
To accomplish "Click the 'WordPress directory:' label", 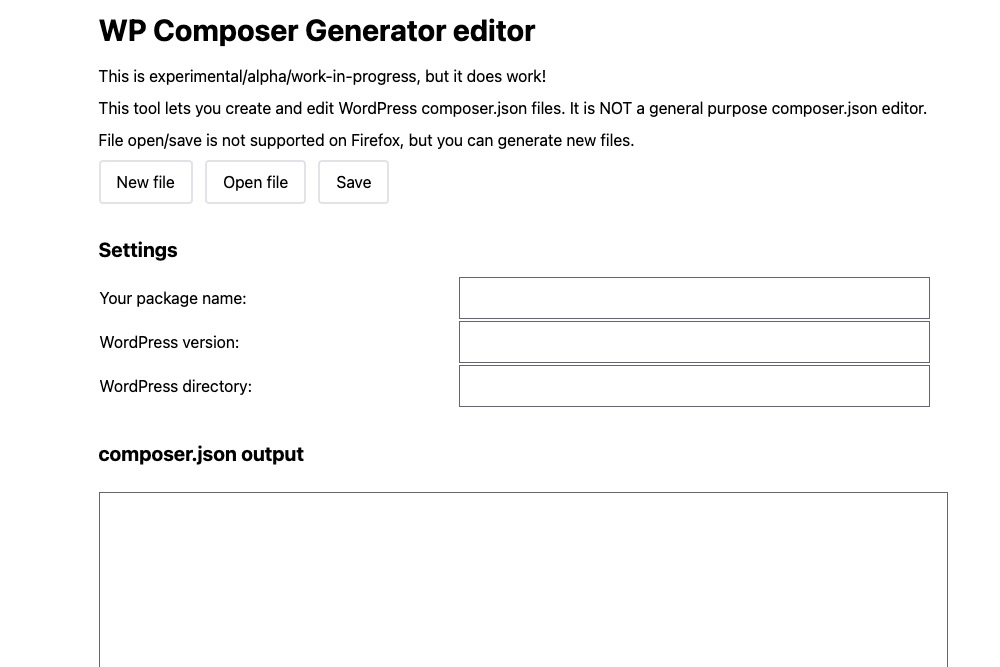I will click(x=175, y=386).
